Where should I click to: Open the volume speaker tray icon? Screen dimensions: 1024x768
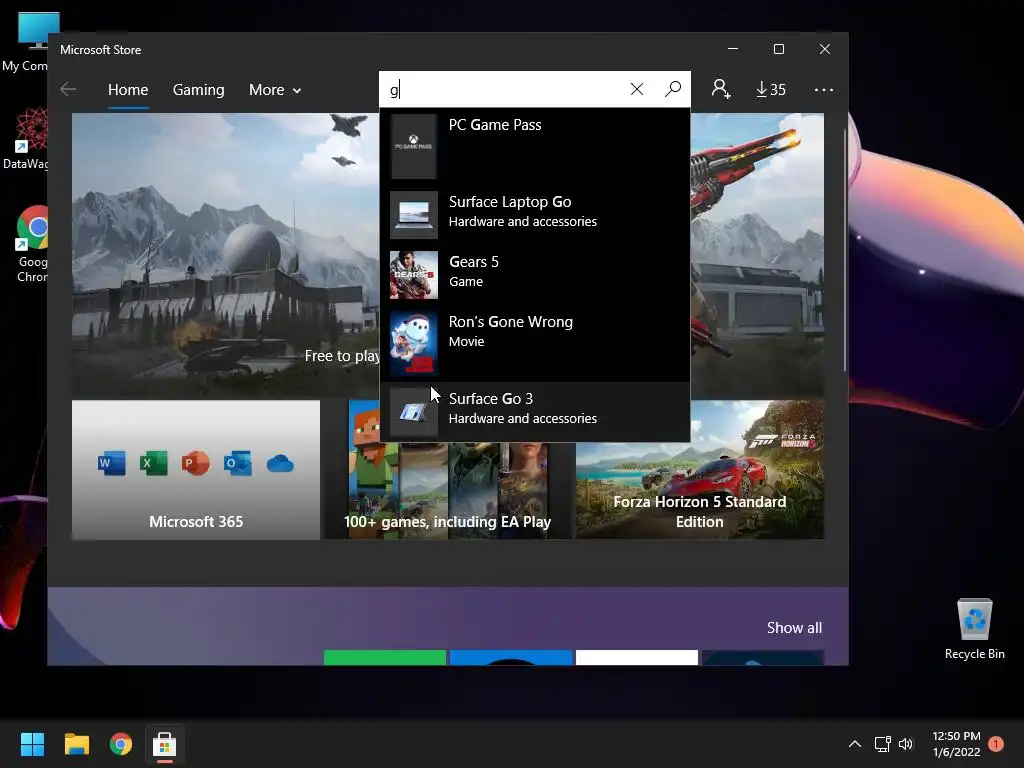pyautogui.click(x=906, y=744)
